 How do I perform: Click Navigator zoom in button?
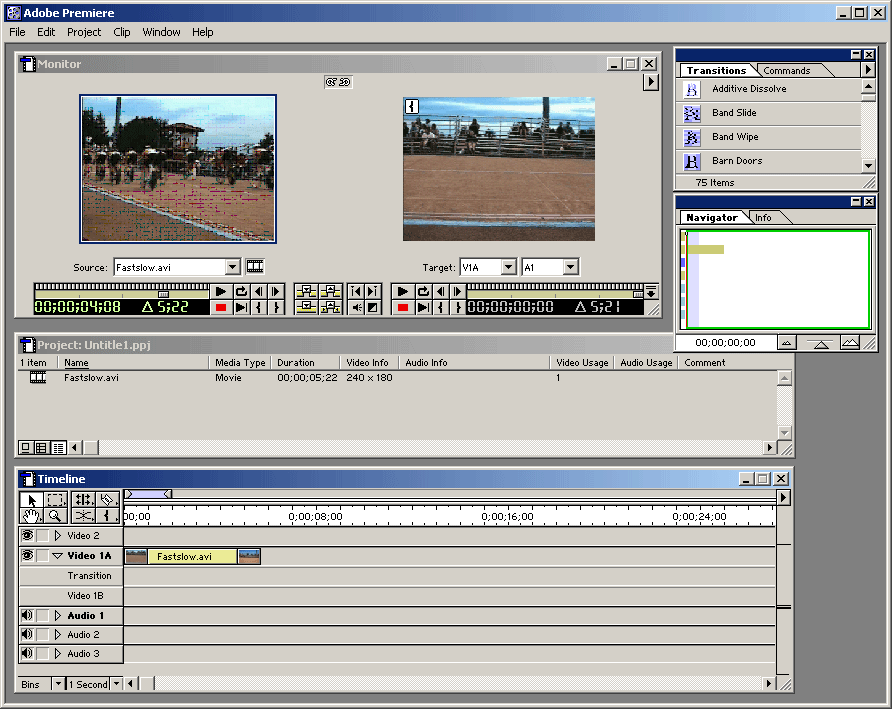pos(850,343)
